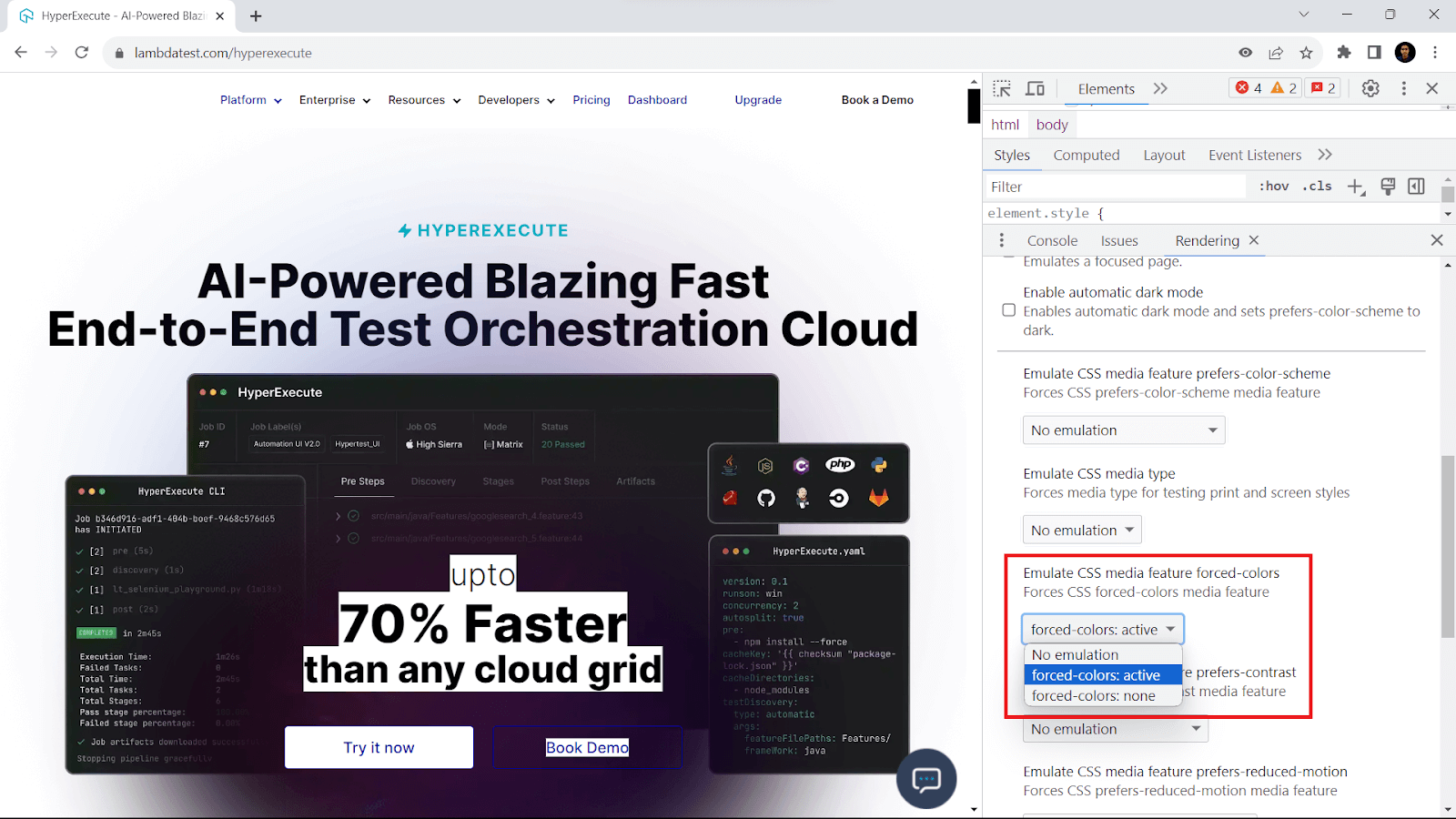
Task: Expand the Resources navigation menu
Action: (x=424, y=100)
